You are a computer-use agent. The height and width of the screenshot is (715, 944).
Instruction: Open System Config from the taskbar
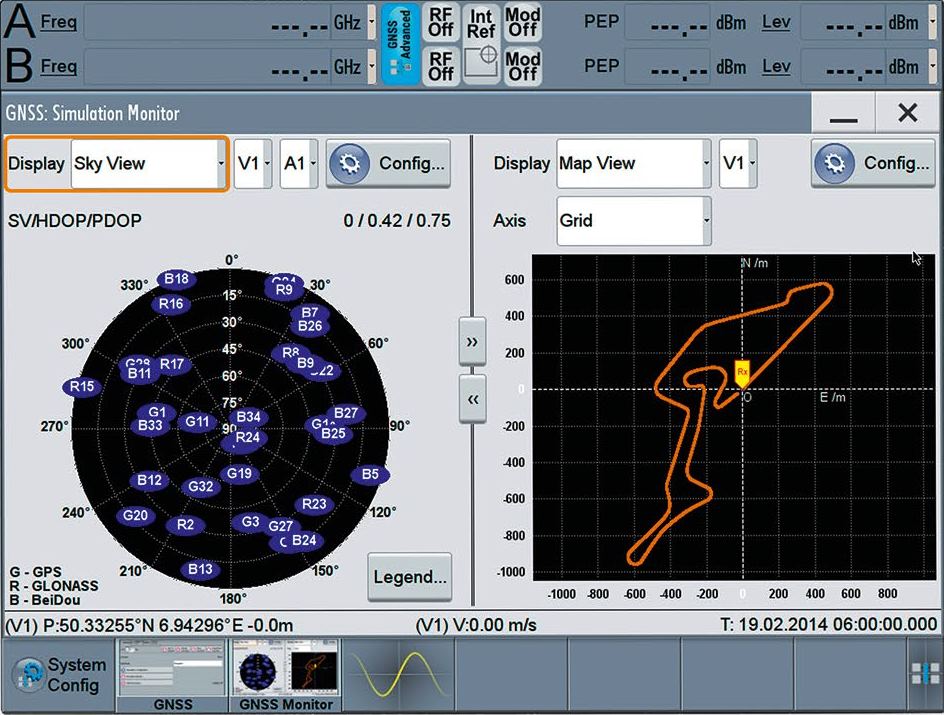(58, 674)
